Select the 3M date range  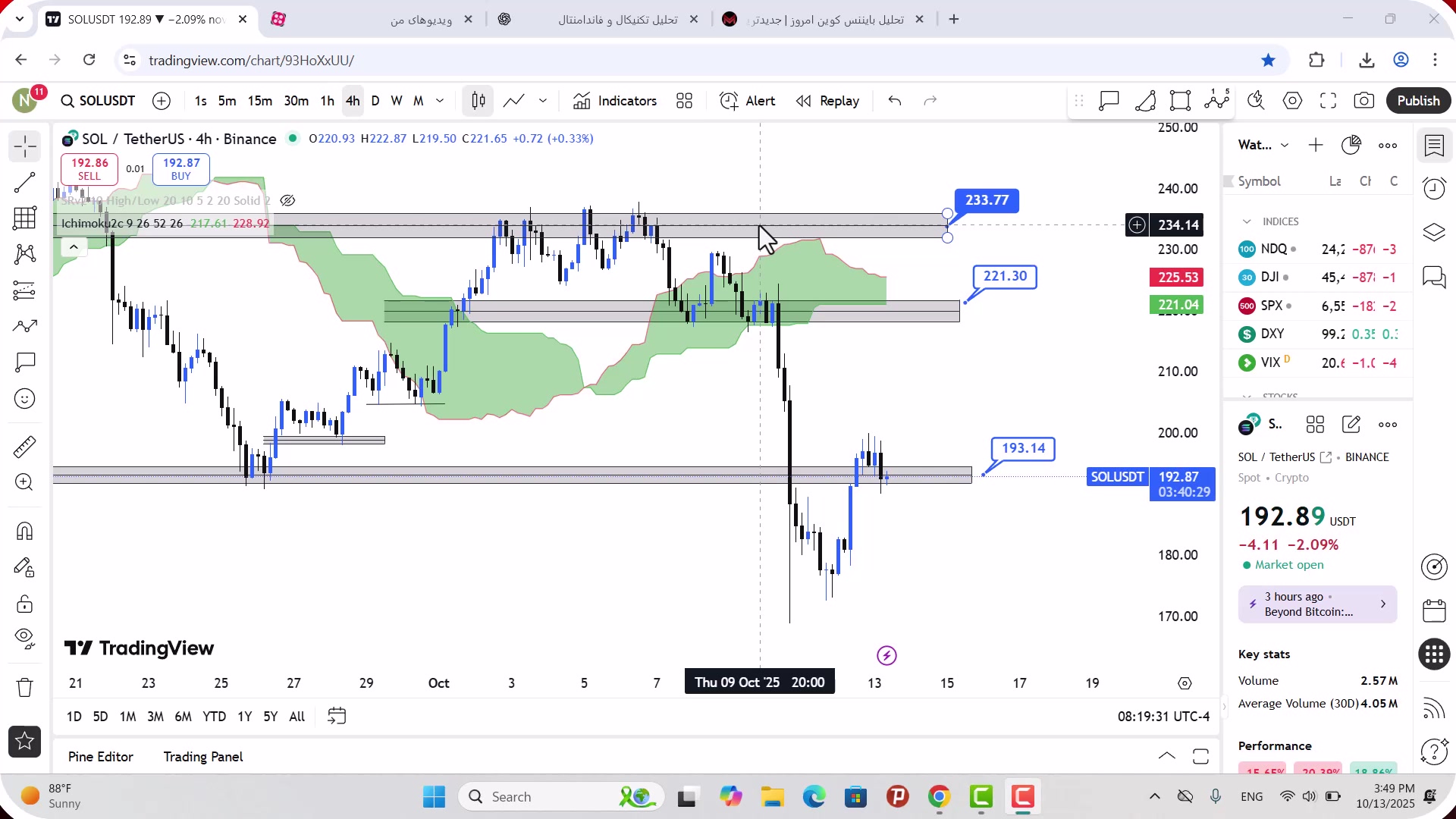tap(155, 717)
